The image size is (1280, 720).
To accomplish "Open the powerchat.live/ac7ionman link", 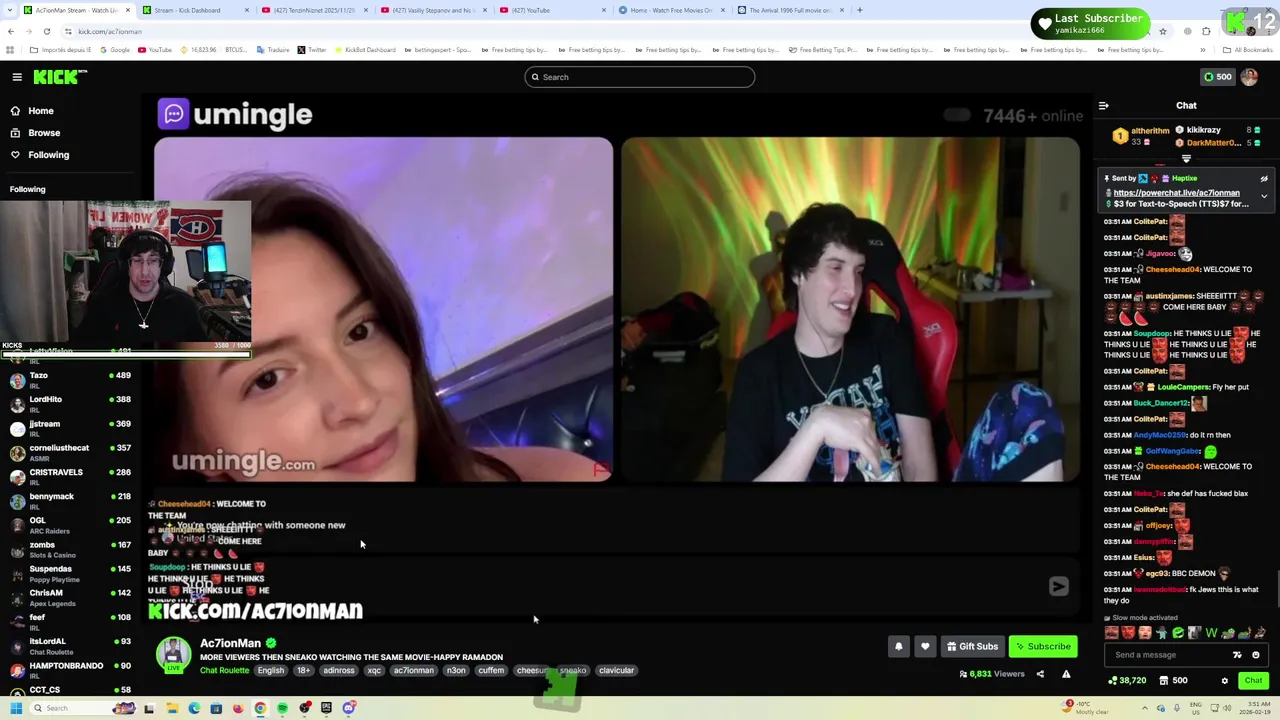I will [x=1176, y=193].
